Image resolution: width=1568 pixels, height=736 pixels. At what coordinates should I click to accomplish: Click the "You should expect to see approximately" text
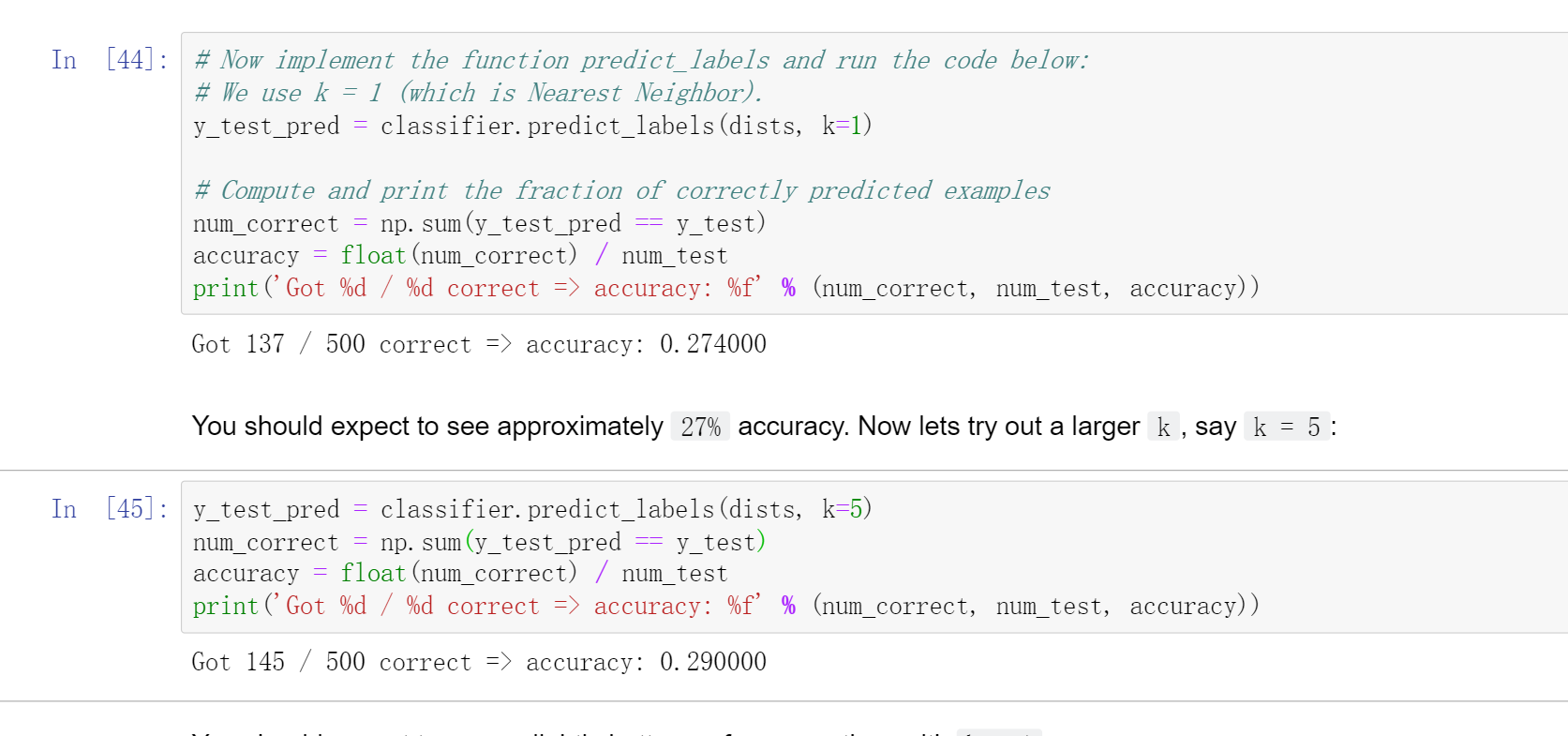(427, 427)
